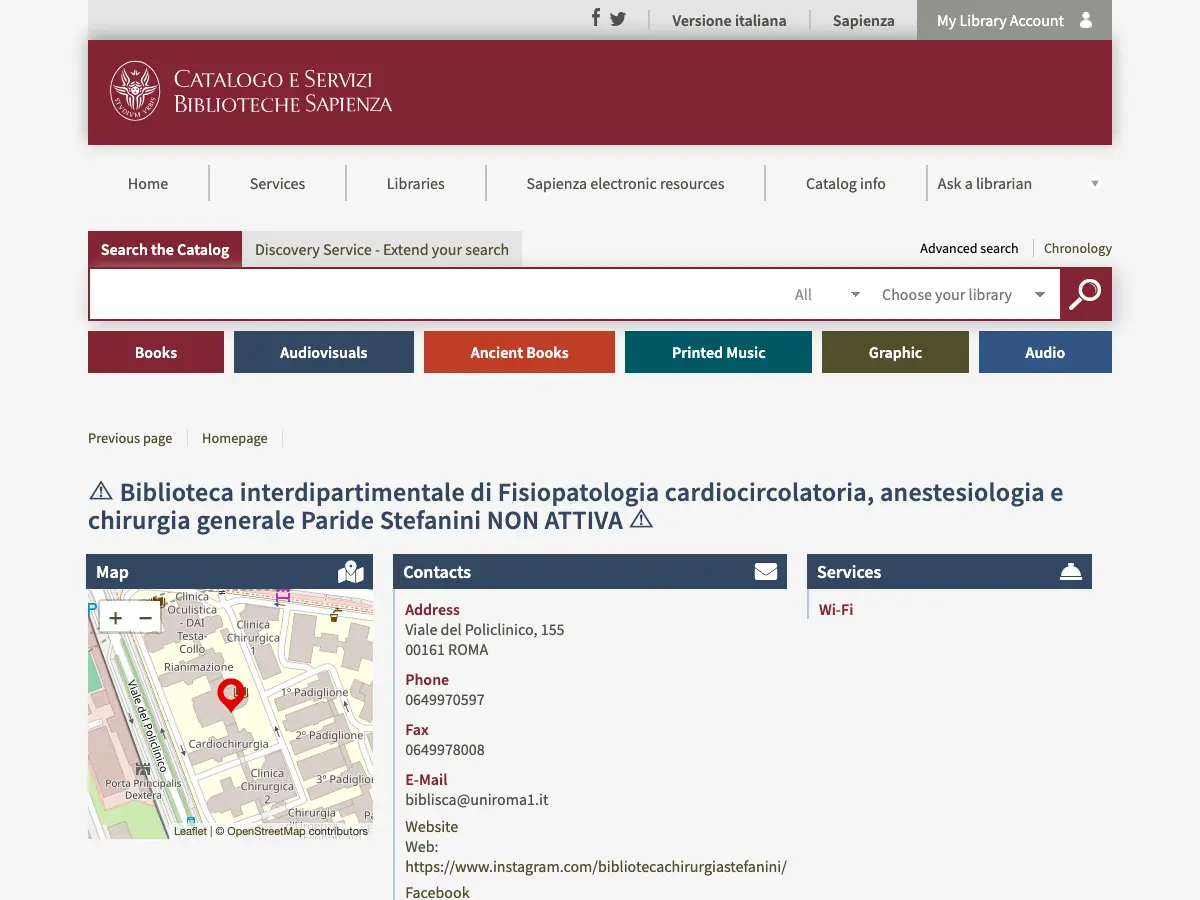Open the Facebook icon in top bar
The height and width of the screenshot is (900, 1200).
[x=596, y=18]
